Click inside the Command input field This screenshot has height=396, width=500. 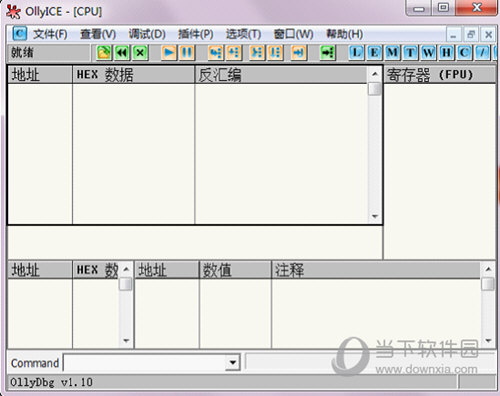click(145, 362)
